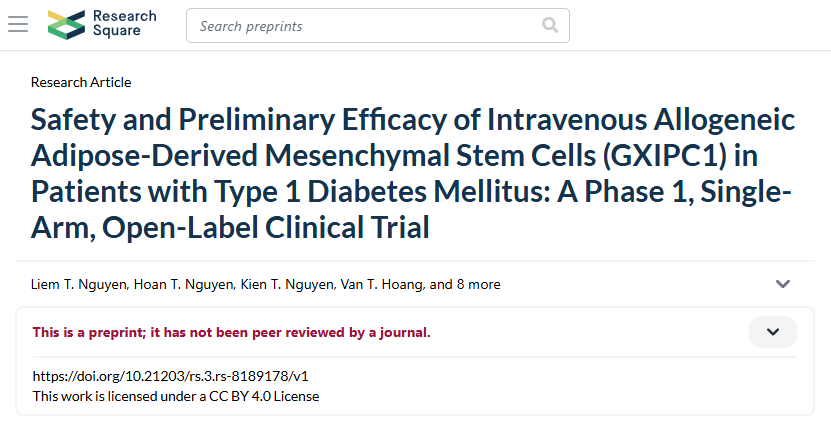Click the Research Square wordmark text
The height and width of the screenshot is (422, 831).
coord(124,24)
